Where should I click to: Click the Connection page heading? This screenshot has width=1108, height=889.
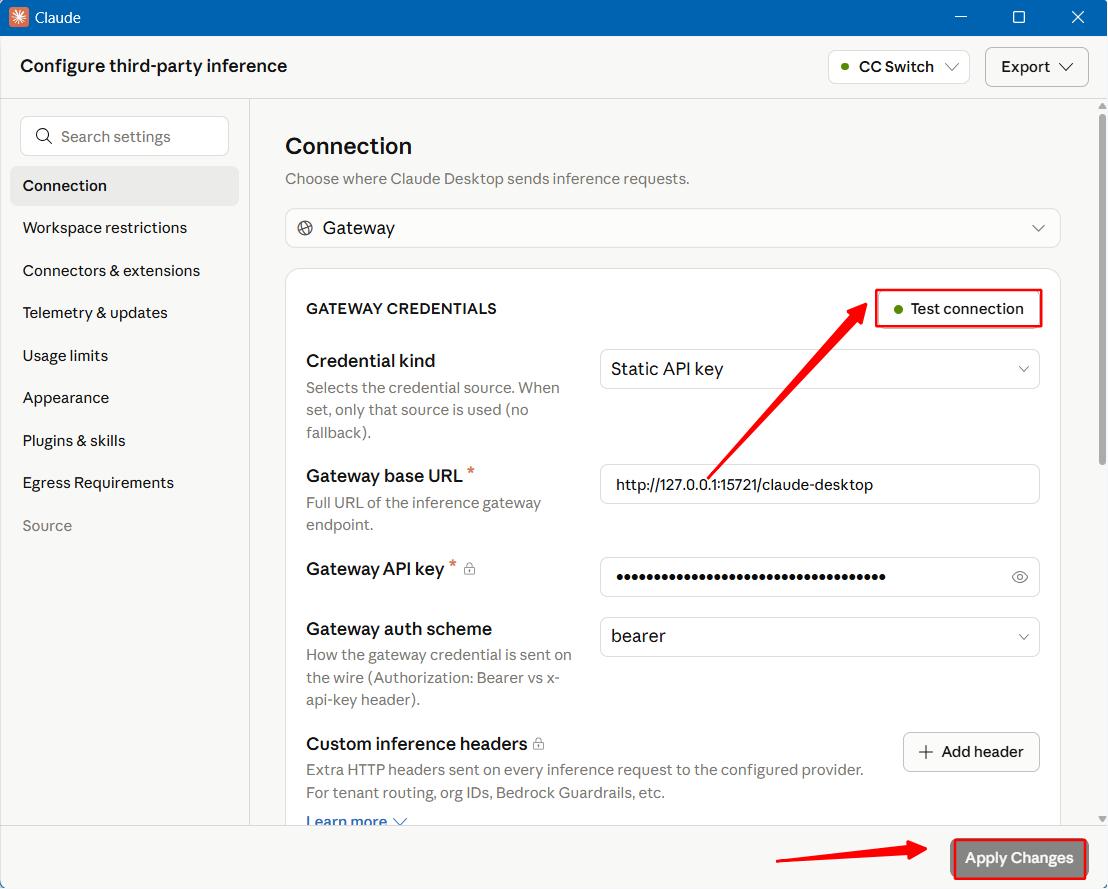pos(348,146)
